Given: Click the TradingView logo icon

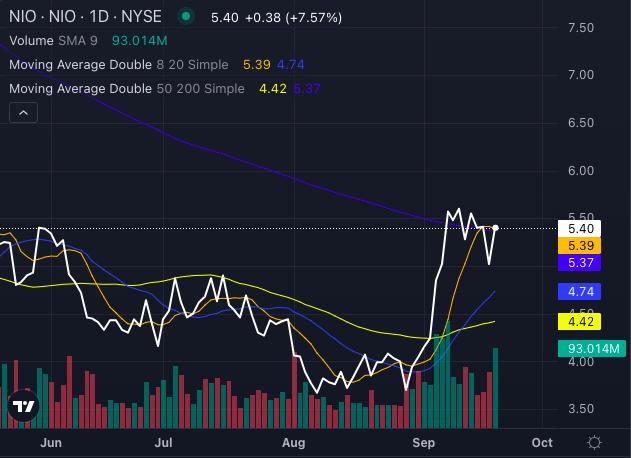Looking at the screenshot, I should tap(23, 406).
